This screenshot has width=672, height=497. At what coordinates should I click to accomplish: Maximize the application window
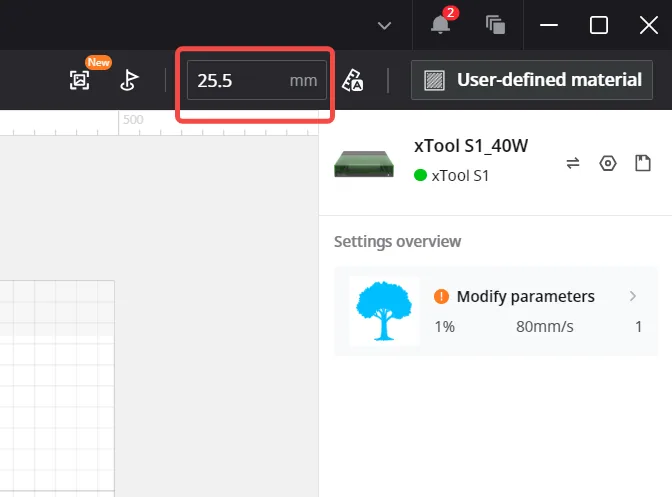pyautogui.click(x=598, y=25)
